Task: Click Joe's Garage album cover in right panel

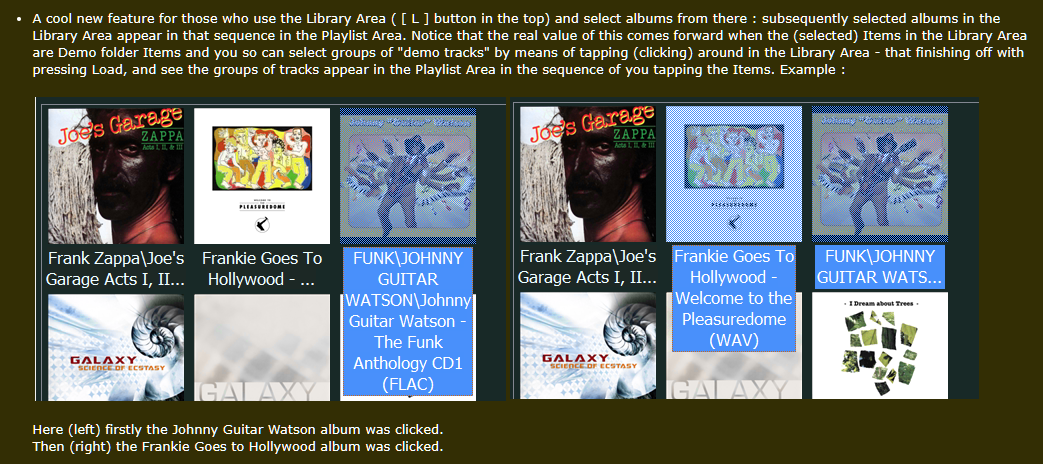Action: tap(588, 174)
